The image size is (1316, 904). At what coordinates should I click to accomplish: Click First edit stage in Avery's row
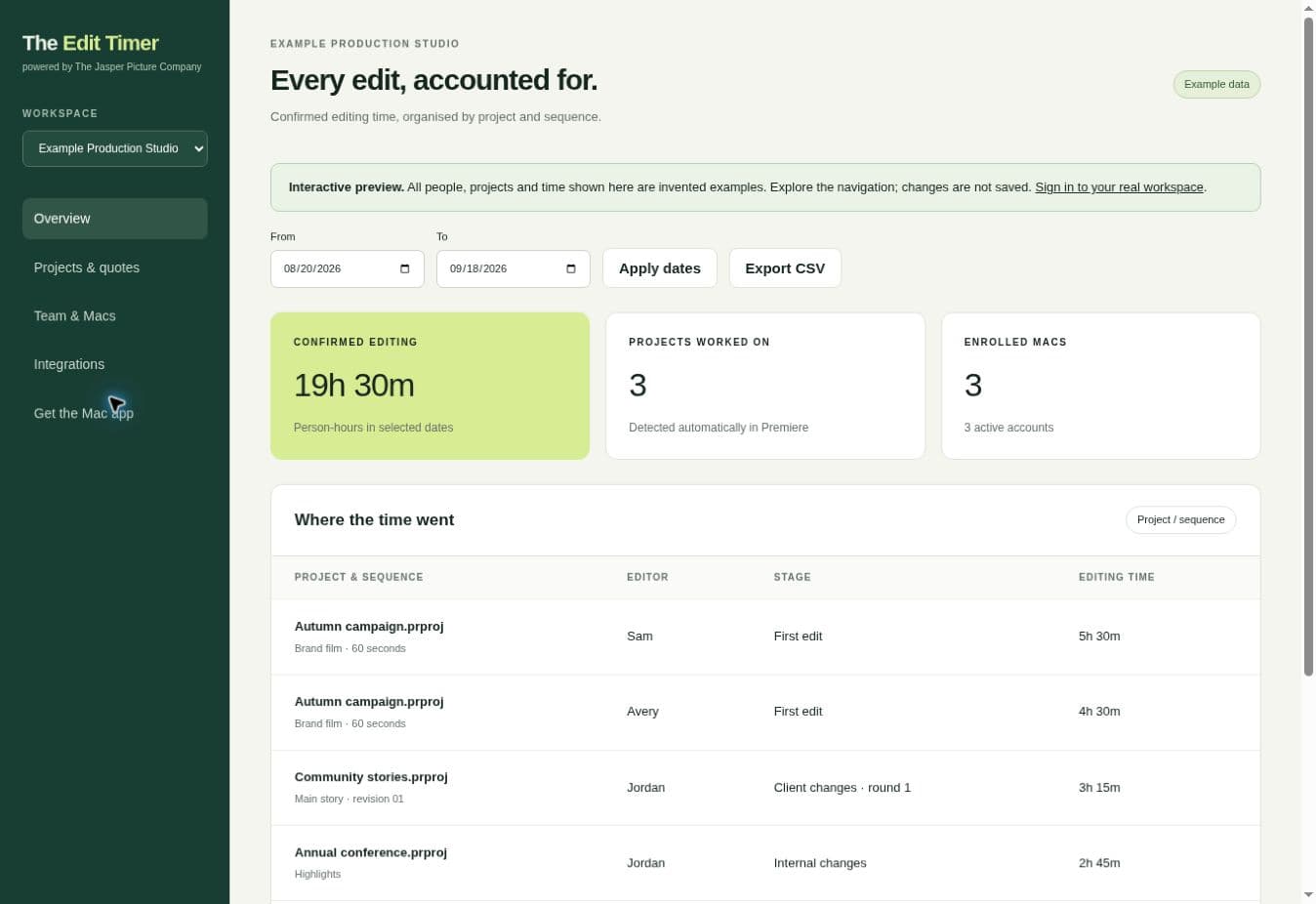point(798,712)
